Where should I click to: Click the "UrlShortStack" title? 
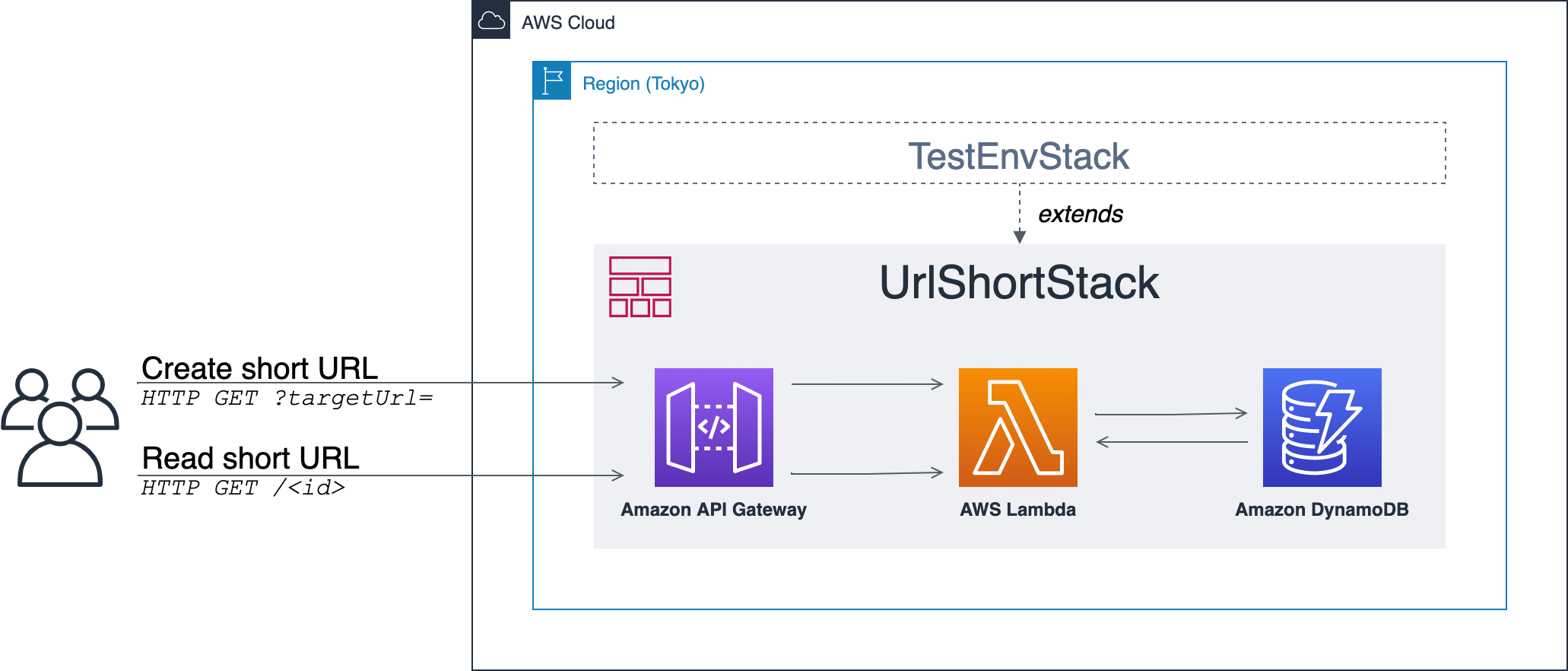click(x=1019, y=283)
